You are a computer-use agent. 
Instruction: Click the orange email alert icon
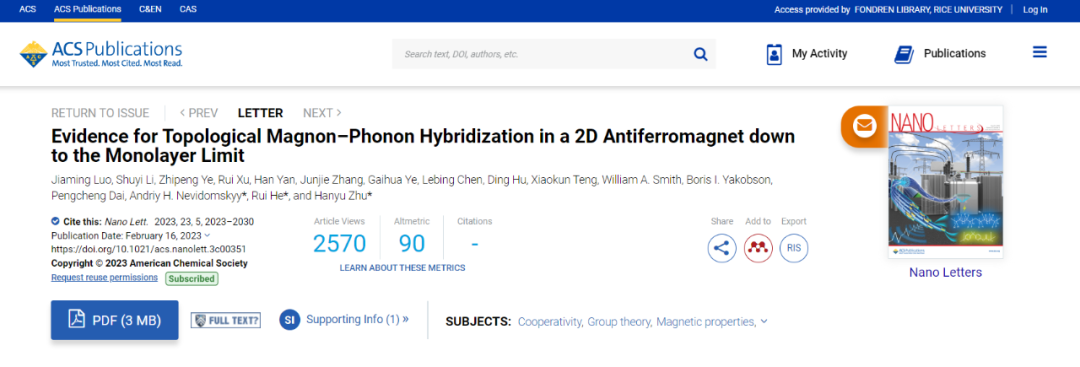(864, 127)
